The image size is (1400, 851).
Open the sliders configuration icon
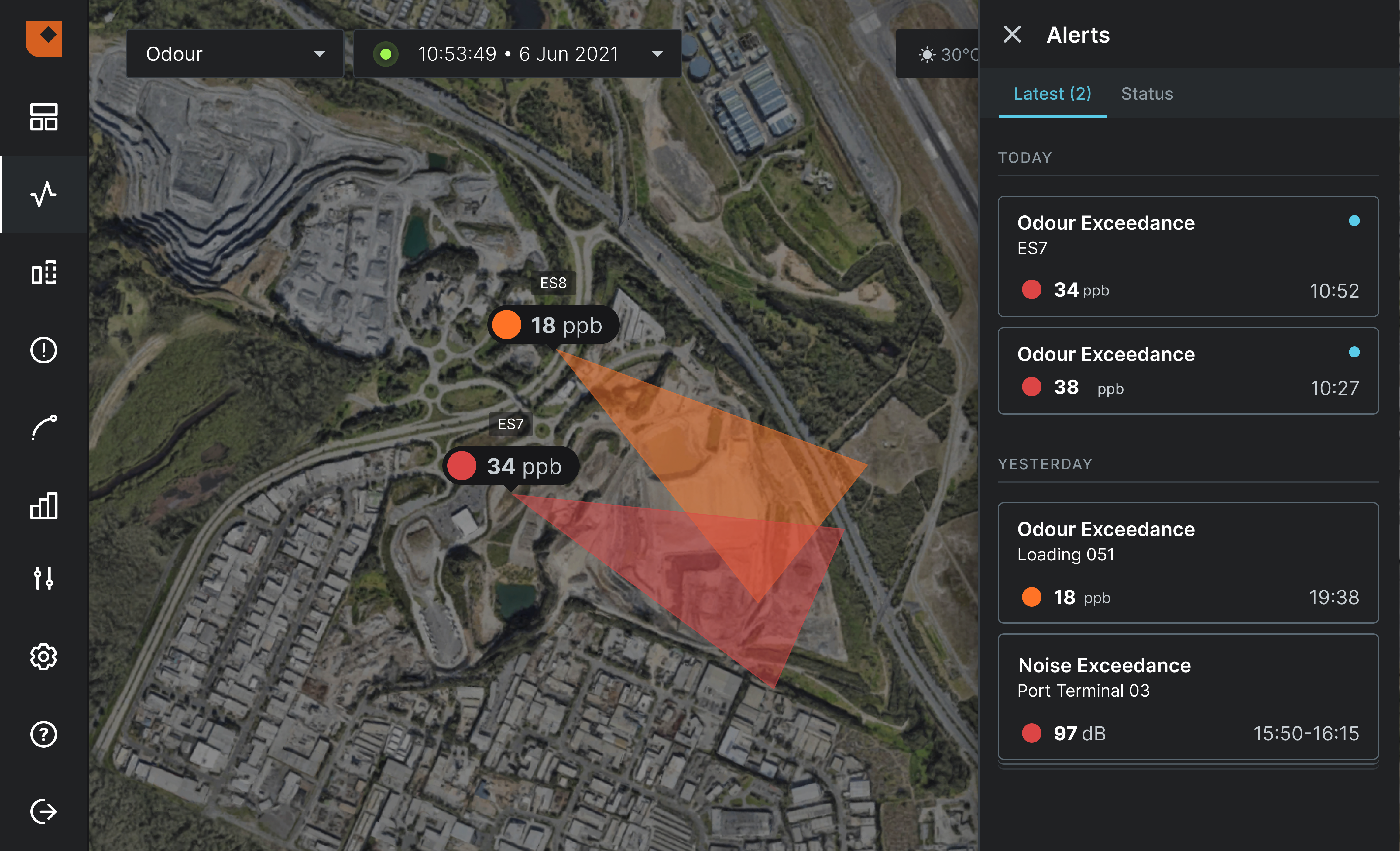(44, 578)
